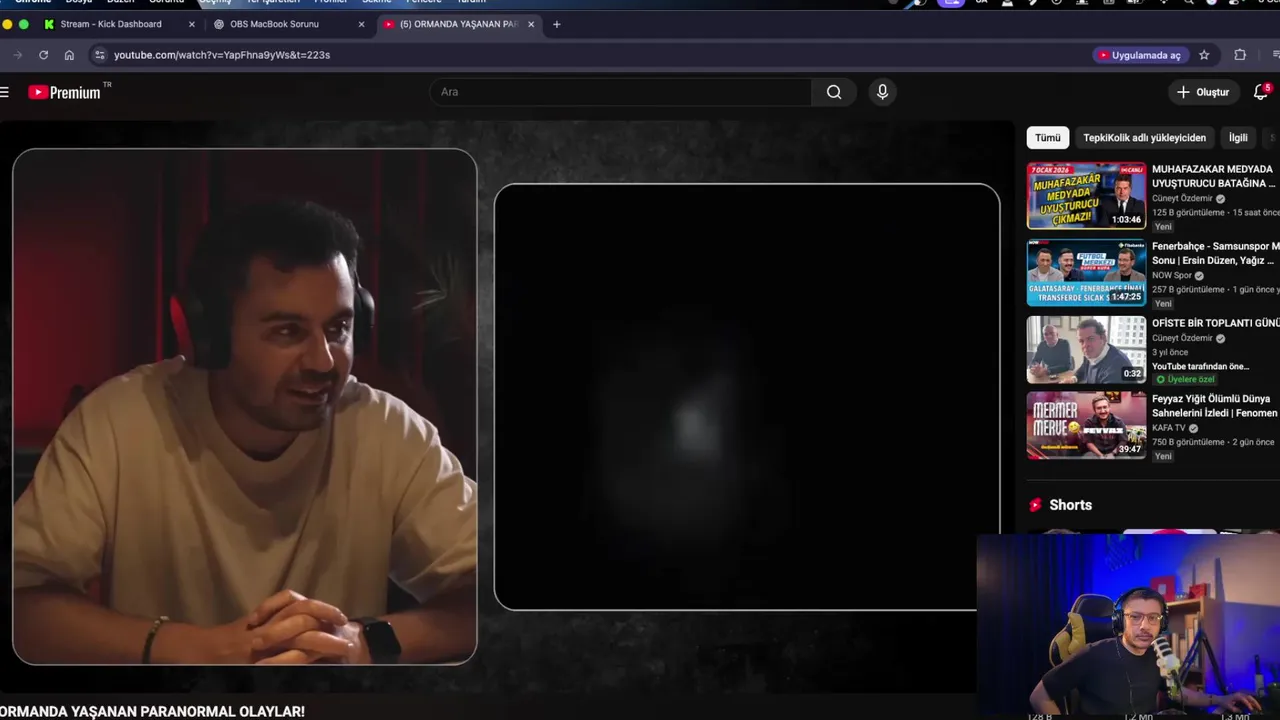Open Fenerbahçe - Samsunspor video thumbnail
This screenshot has width=1280, height=720.
1086,272
